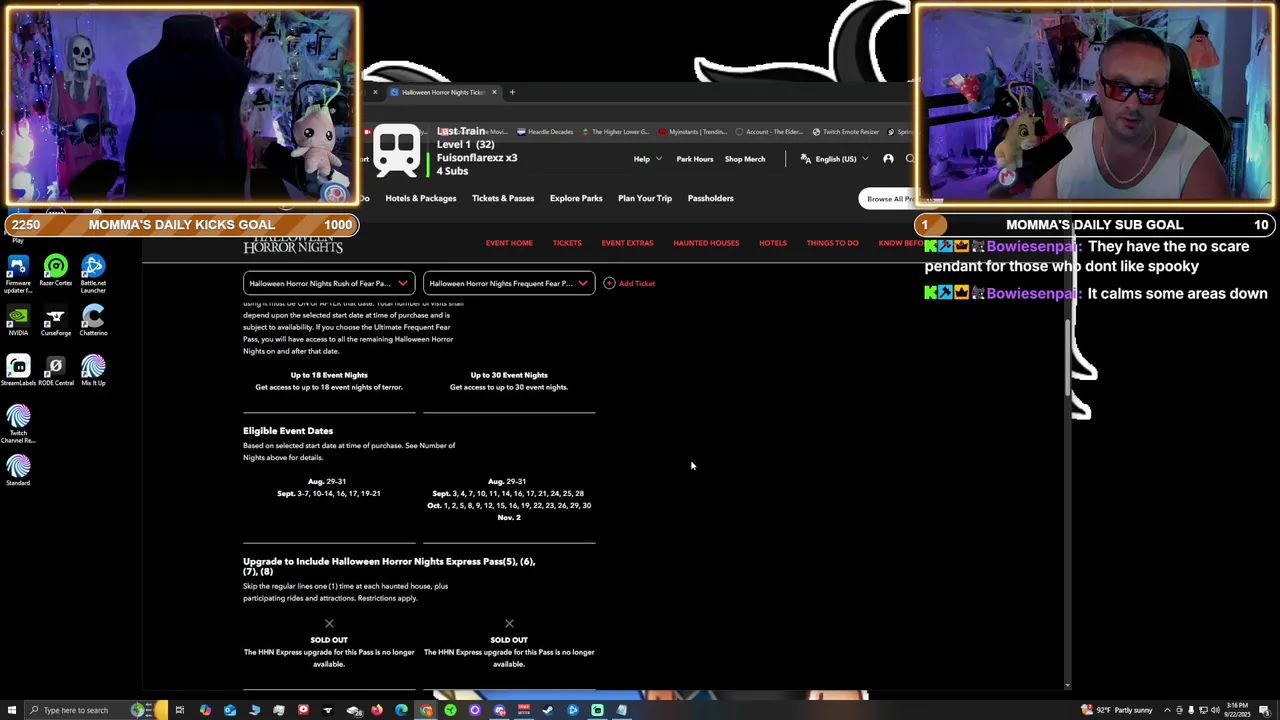The height and width of the screenshot is (720, 1280).
Task: Open The Higher Lower Game bookmark
Action: (616, 132)
